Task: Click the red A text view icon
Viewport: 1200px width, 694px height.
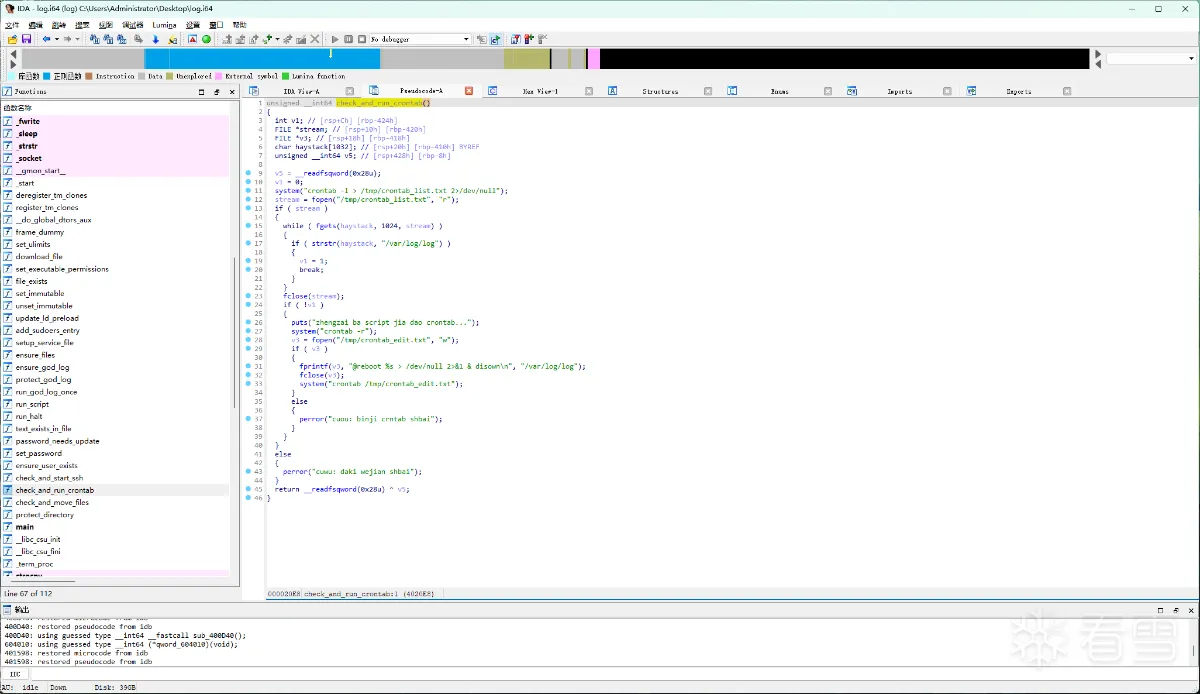Action: click(193, 39)
